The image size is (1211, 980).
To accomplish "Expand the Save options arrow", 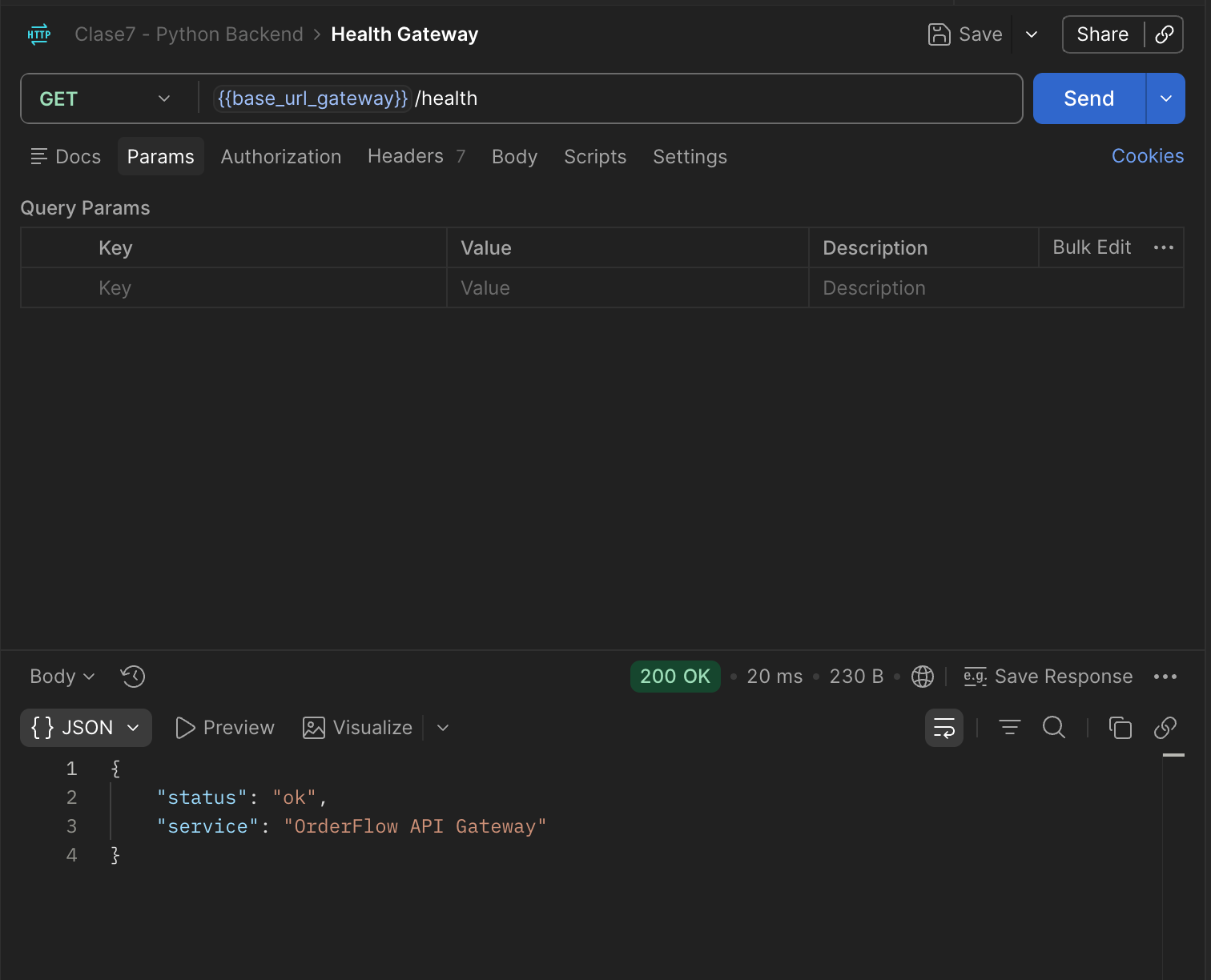I will [x=1032, y=34].
